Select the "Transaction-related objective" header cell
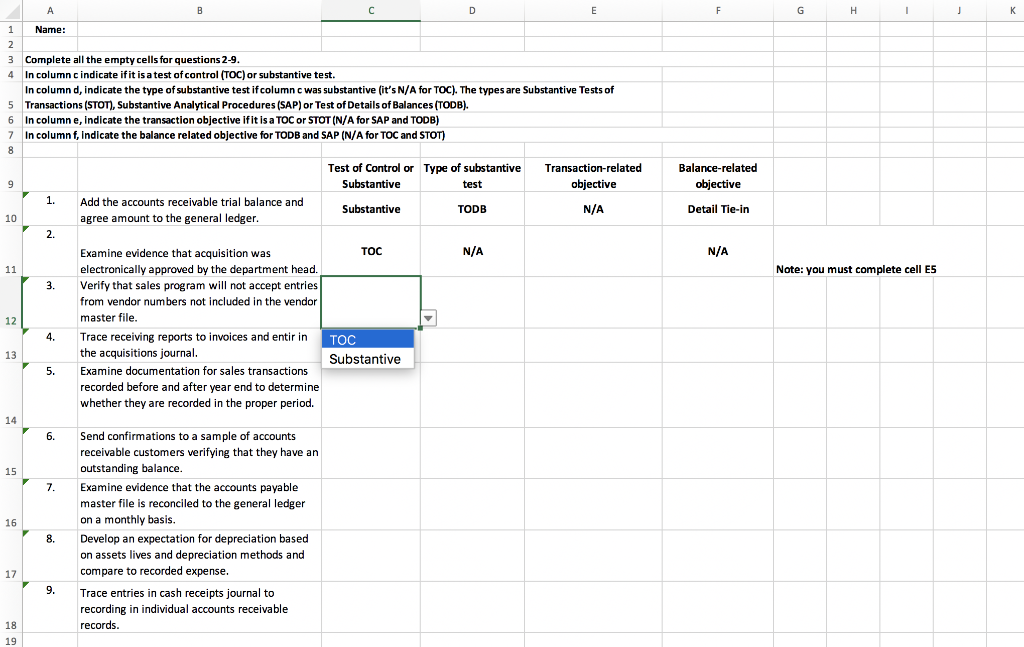Screen dimensions: 1024x647 (594, 176)
